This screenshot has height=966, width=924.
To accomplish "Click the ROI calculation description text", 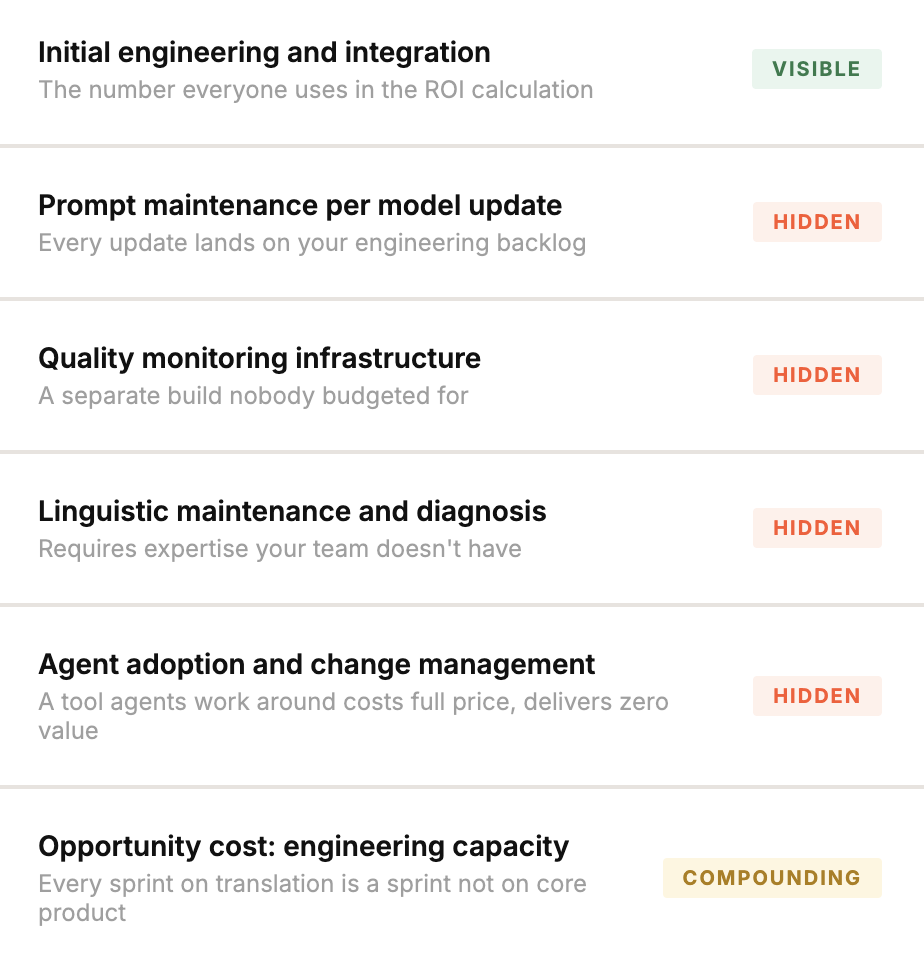I will click(315, 89).
